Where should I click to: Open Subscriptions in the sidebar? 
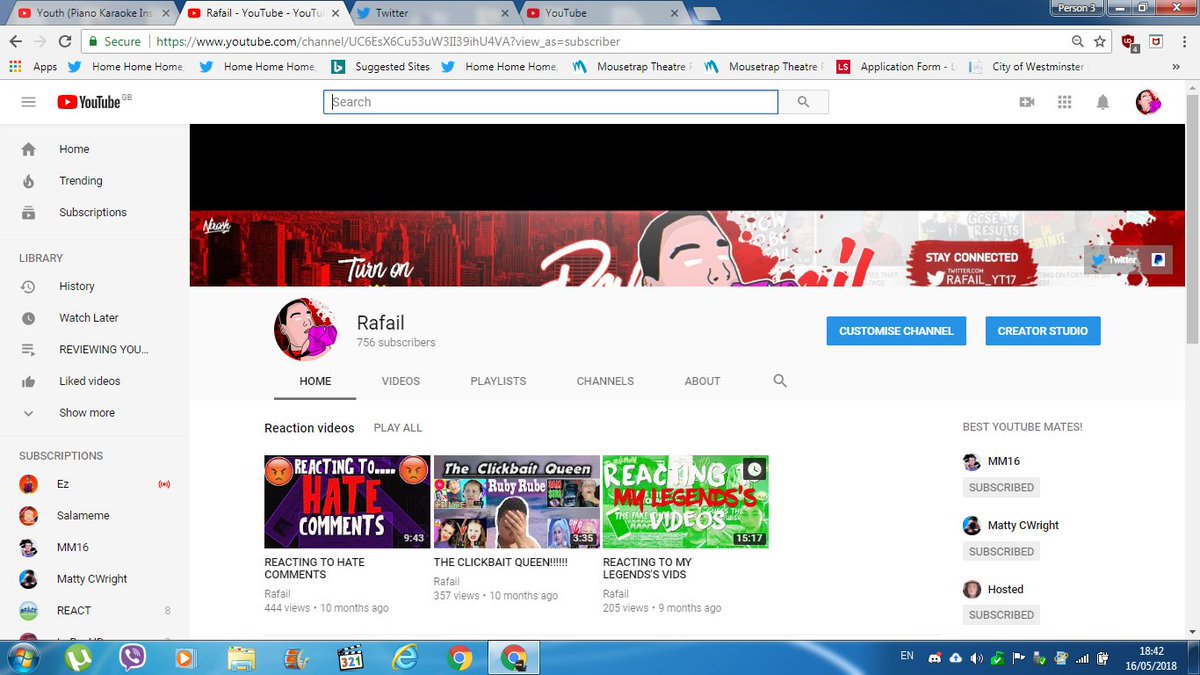pyautogui.click(x=95, y=213)
